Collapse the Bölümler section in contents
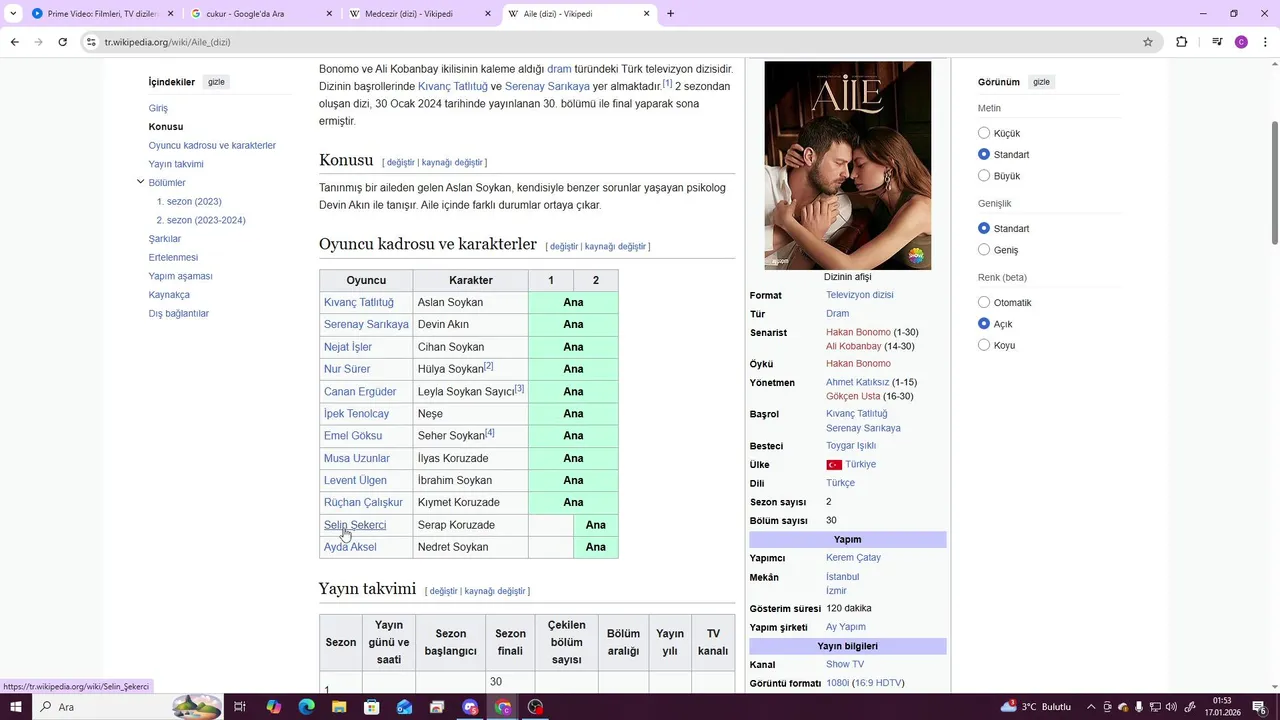The height and width of the screenshot is (720, 1280). tap(140, 182)
